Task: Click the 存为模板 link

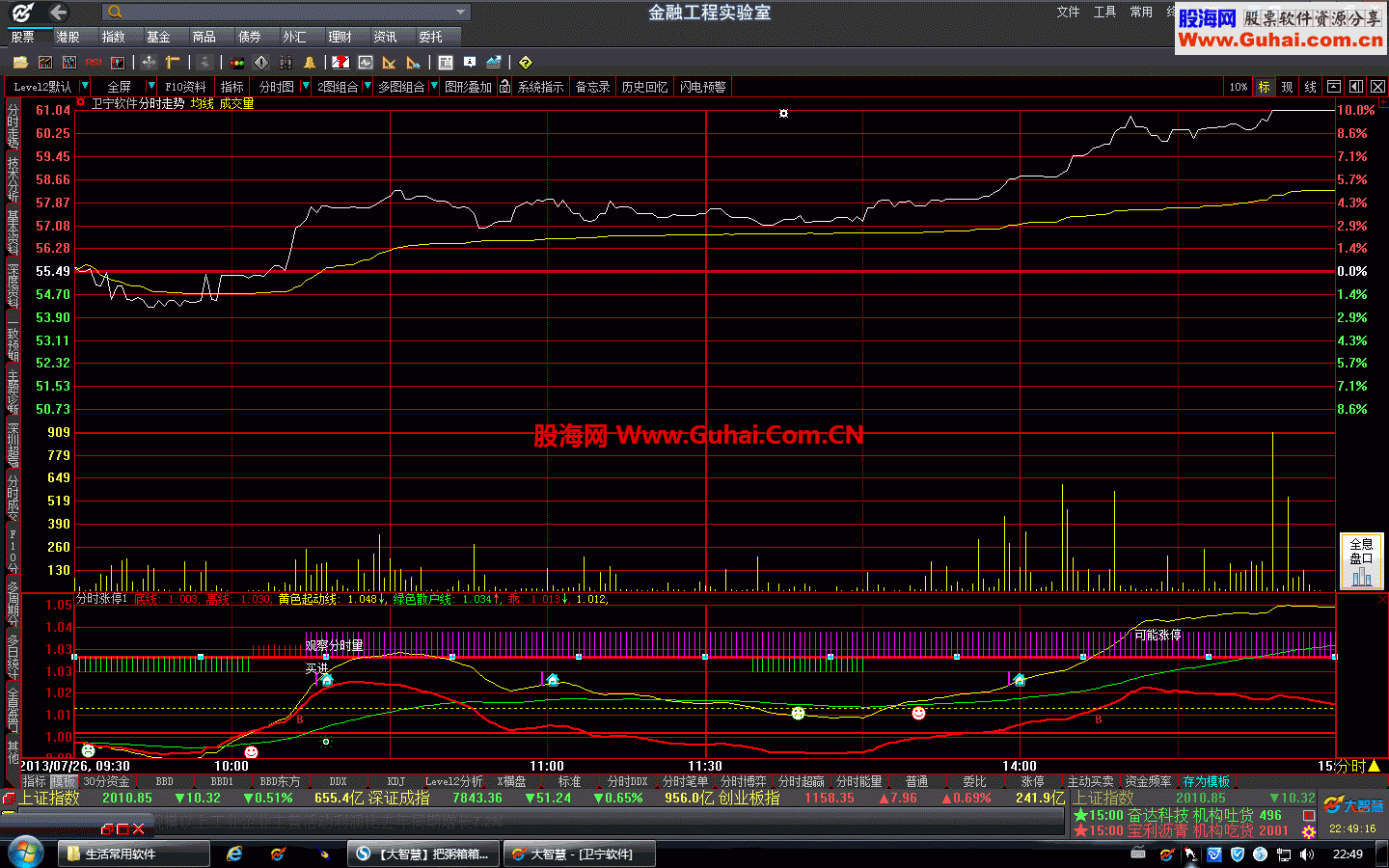Action: point(1206,782)
